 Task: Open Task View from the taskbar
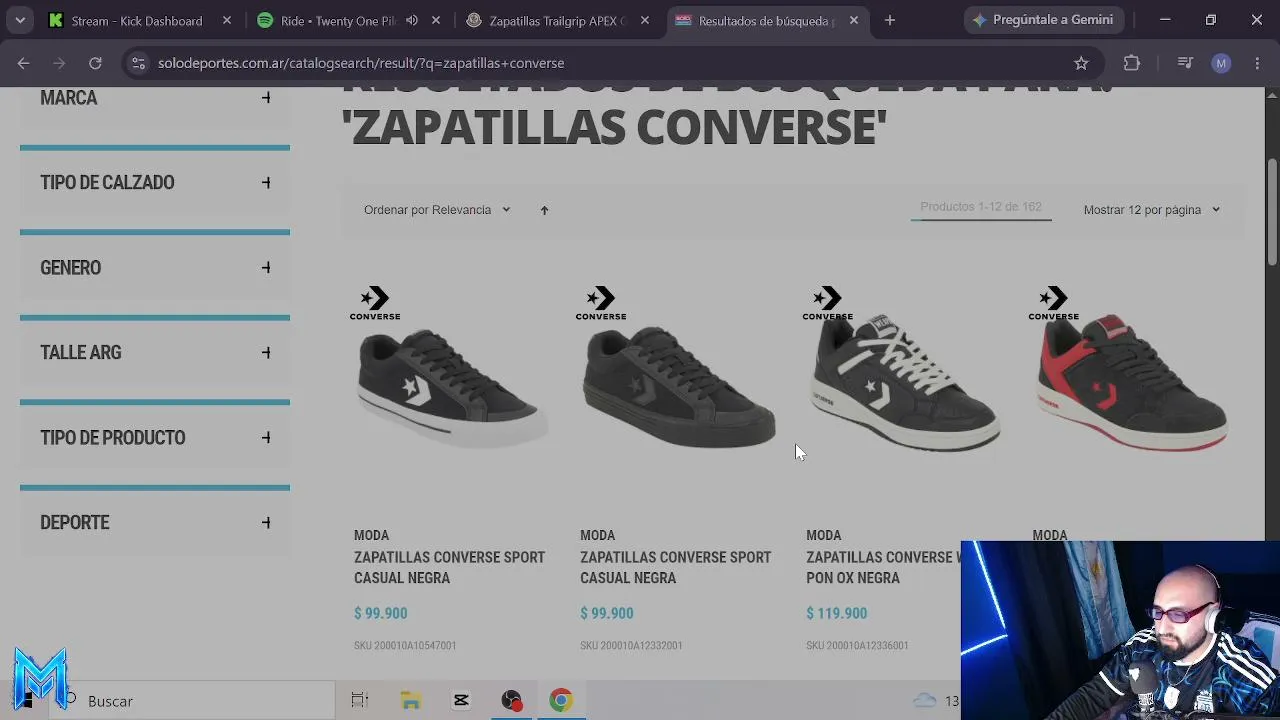tap(360, 701)
